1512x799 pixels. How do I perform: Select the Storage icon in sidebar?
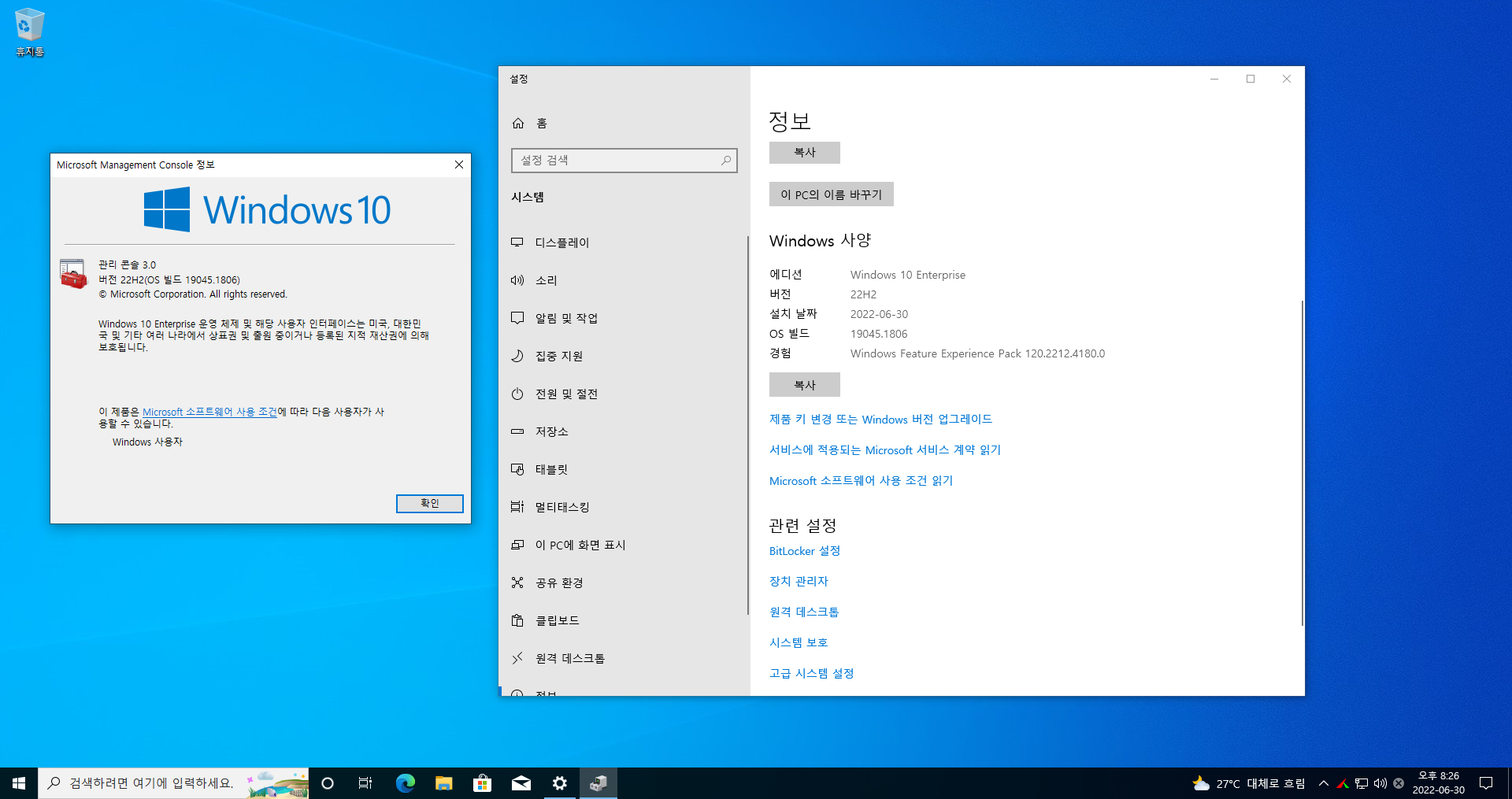point(517,431)
